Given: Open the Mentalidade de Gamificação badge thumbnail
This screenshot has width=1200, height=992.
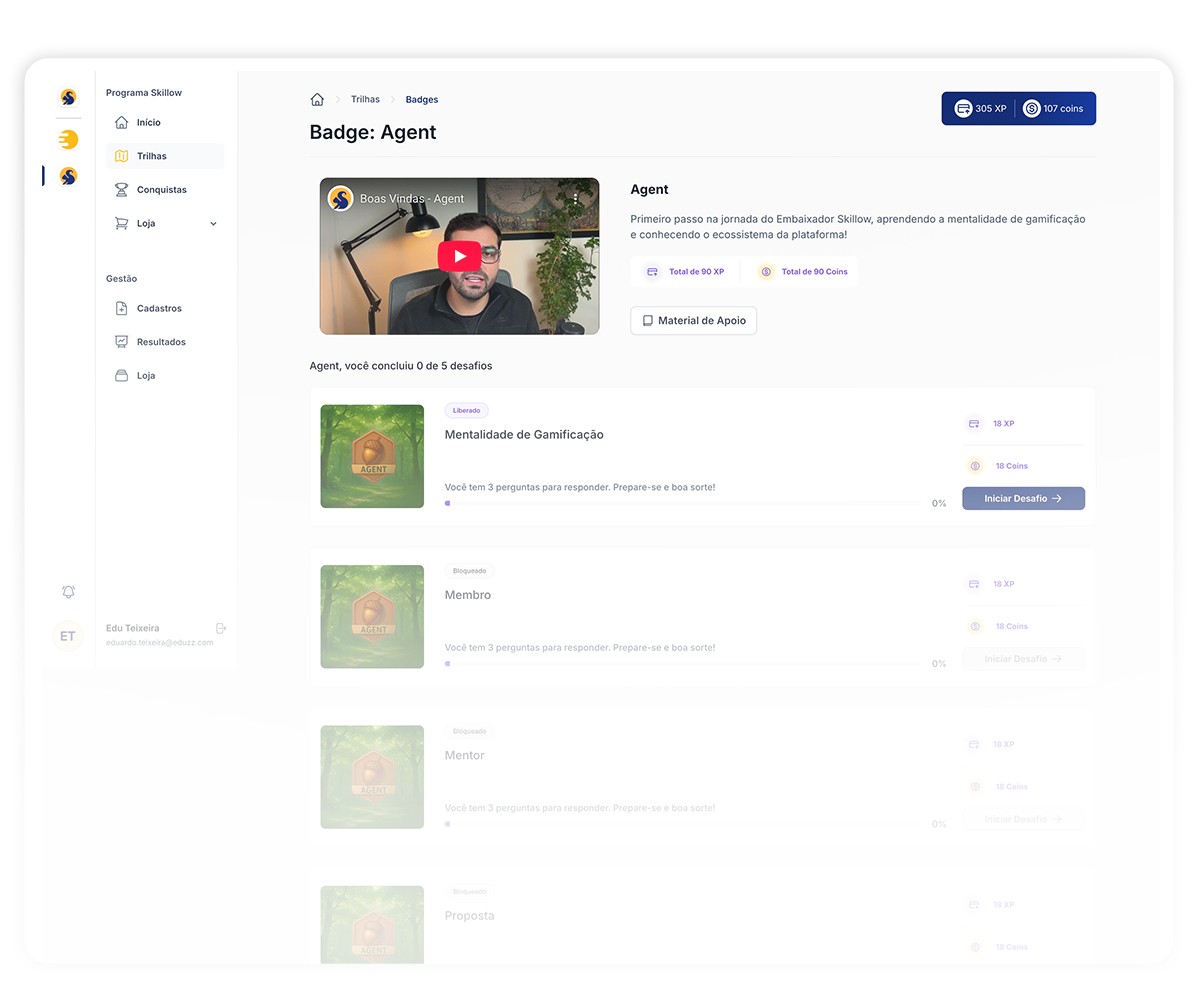Looking at the screenshot, I should pyautogui.click(x=372, y=456).
